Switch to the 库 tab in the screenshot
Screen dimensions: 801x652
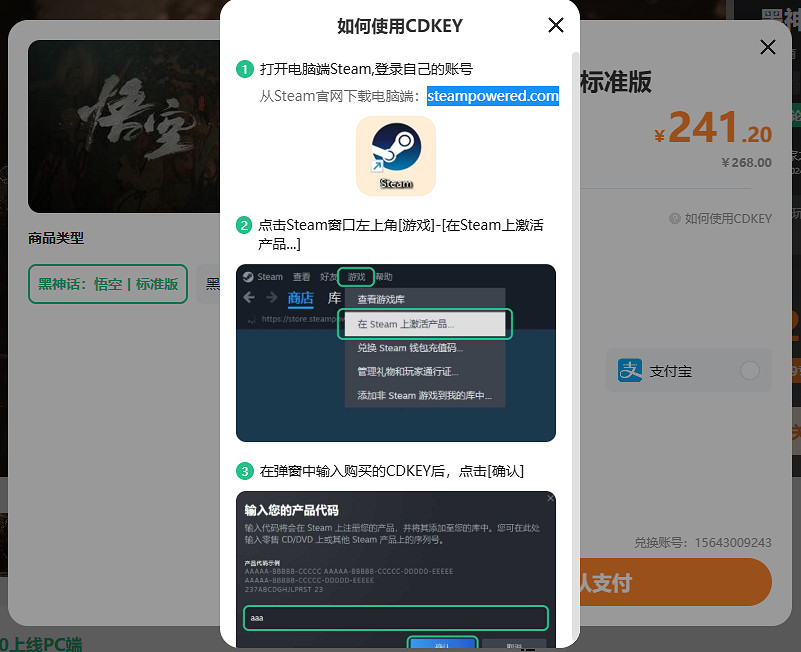click(x=334, y=298)
